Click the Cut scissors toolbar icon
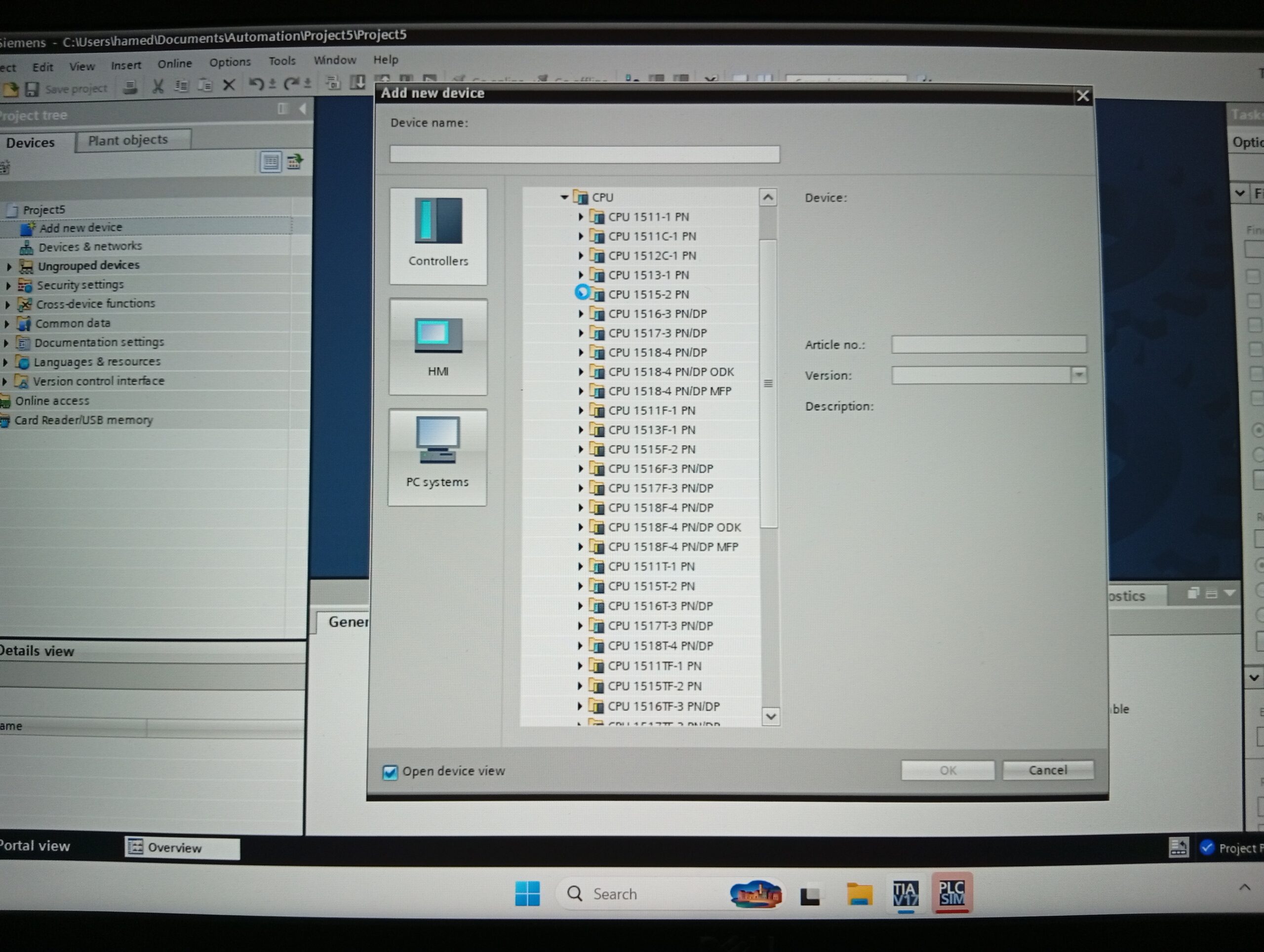Viewport: 1264px width, 952px height. coord(158,86)
